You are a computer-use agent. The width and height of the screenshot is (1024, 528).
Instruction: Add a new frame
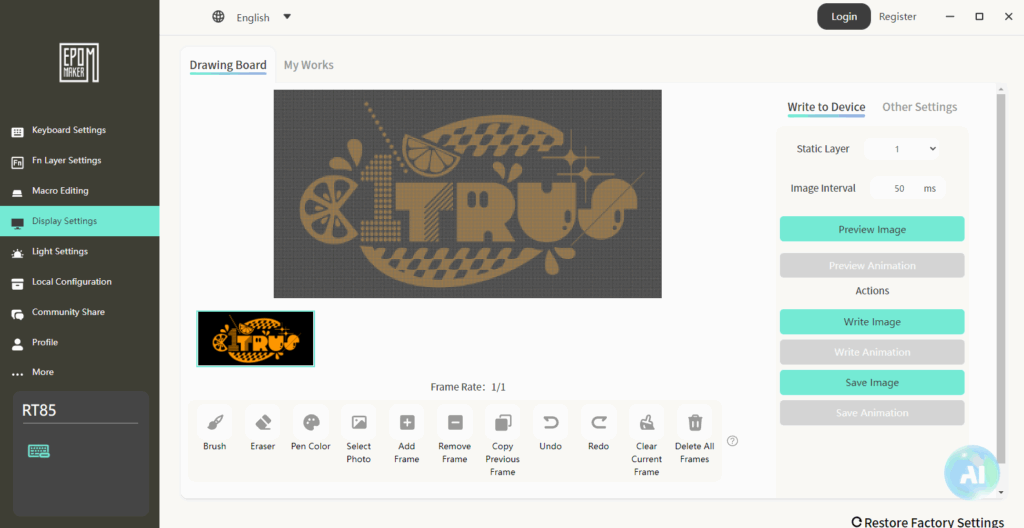coord(407,423)
